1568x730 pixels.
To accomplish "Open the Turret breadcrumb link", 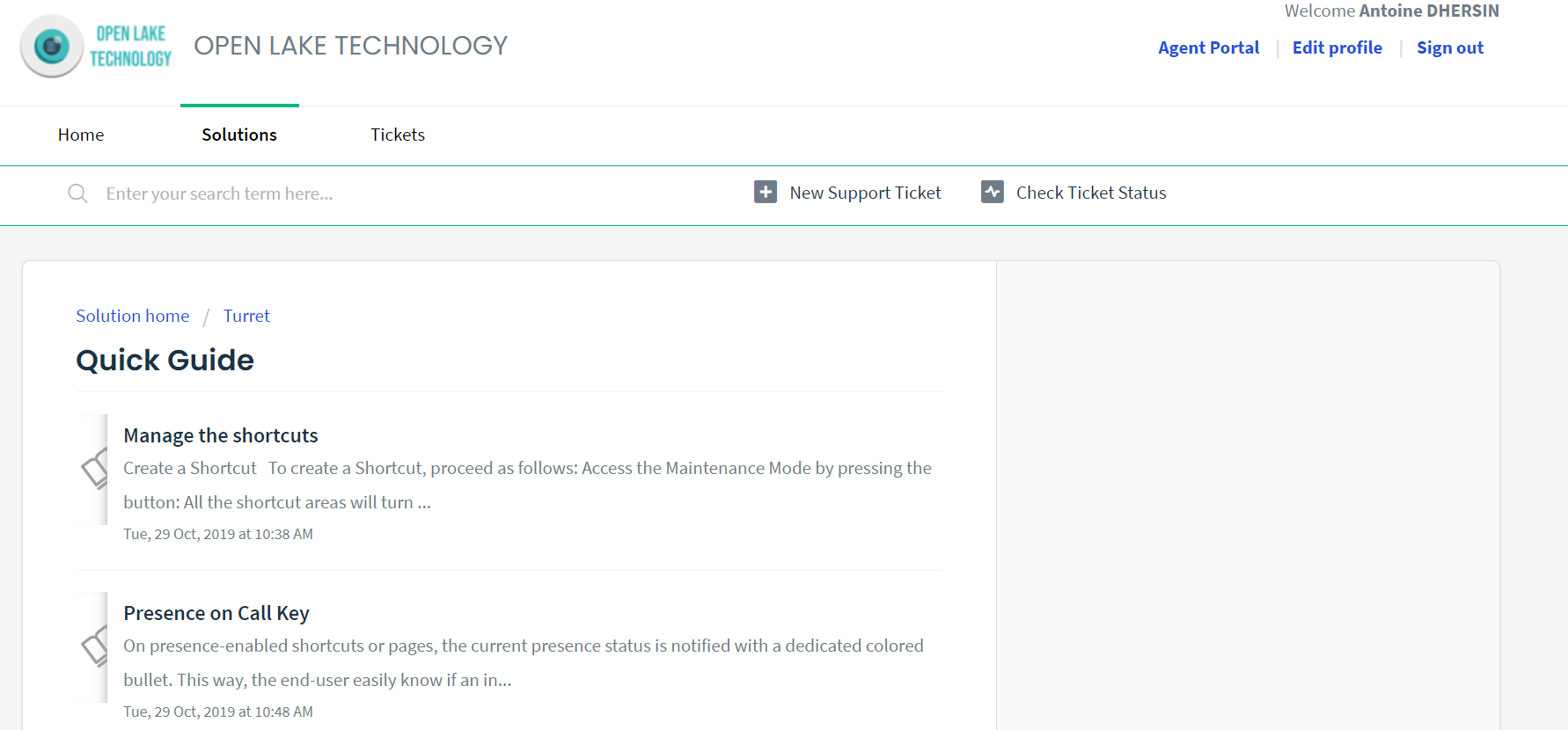I will (x=246, y=316).
